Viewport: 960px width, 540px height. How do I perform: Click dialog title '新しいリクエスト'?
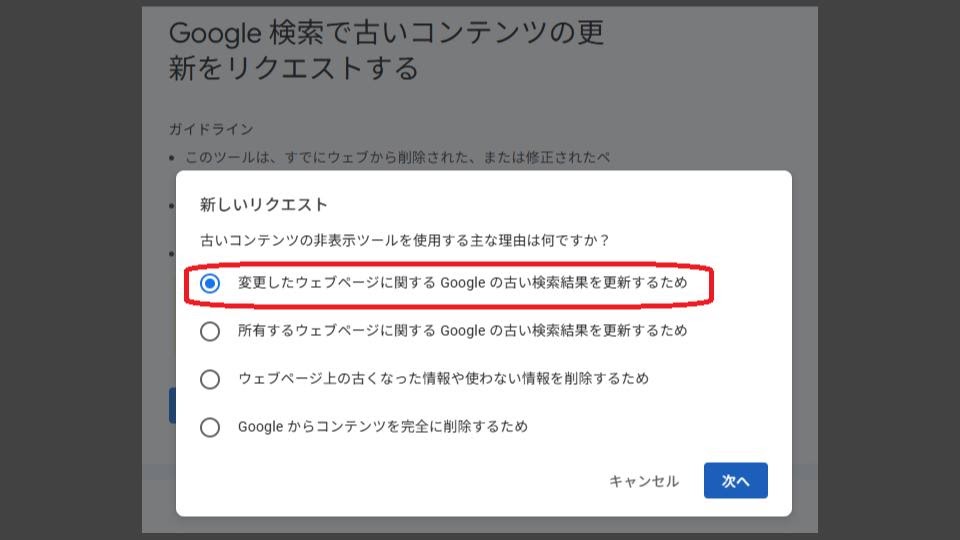tap(264, 204)
